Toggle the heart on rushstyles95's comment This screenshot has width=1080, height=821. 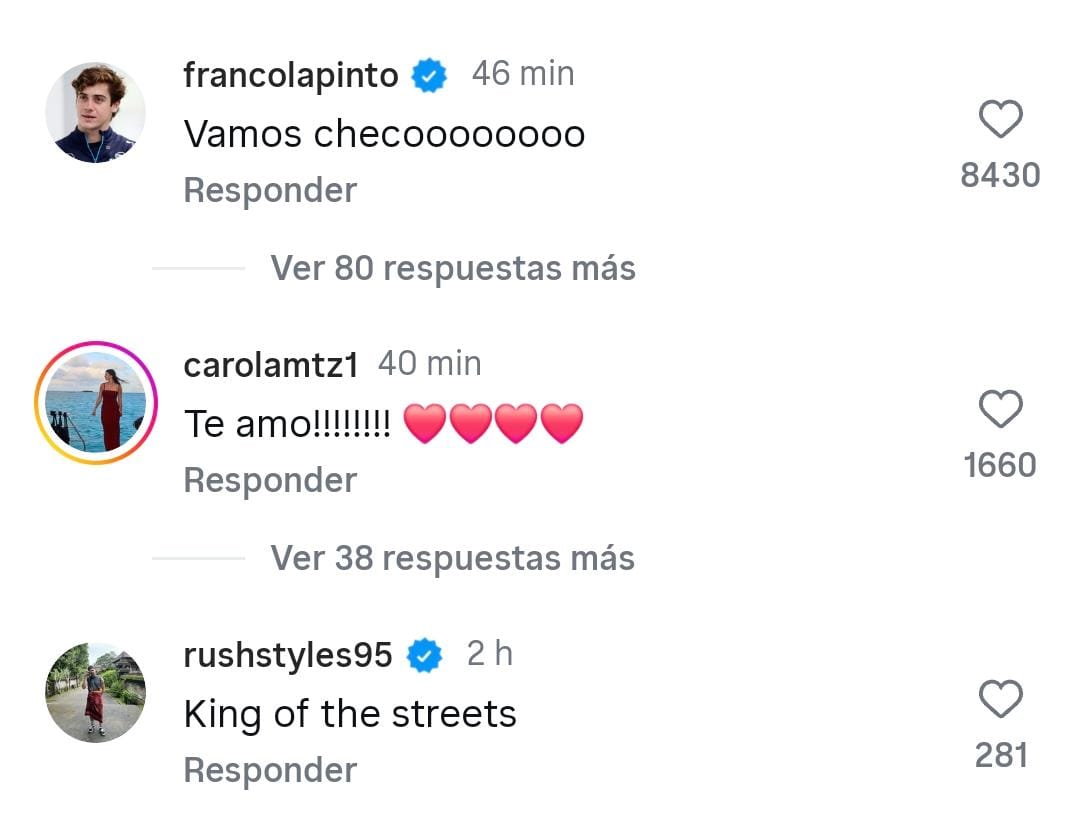999,699
